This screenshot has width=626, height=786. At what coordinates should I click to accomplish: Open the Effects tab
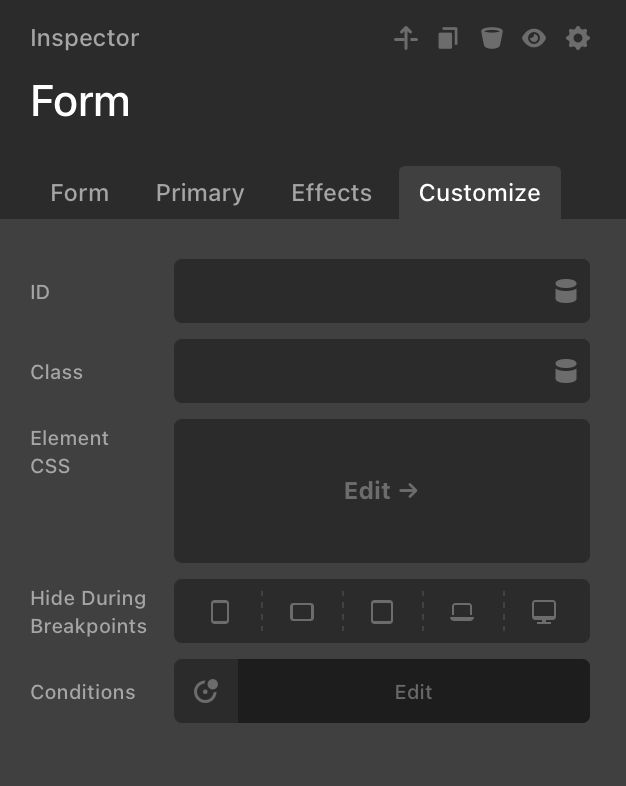(x=331, y=193)
